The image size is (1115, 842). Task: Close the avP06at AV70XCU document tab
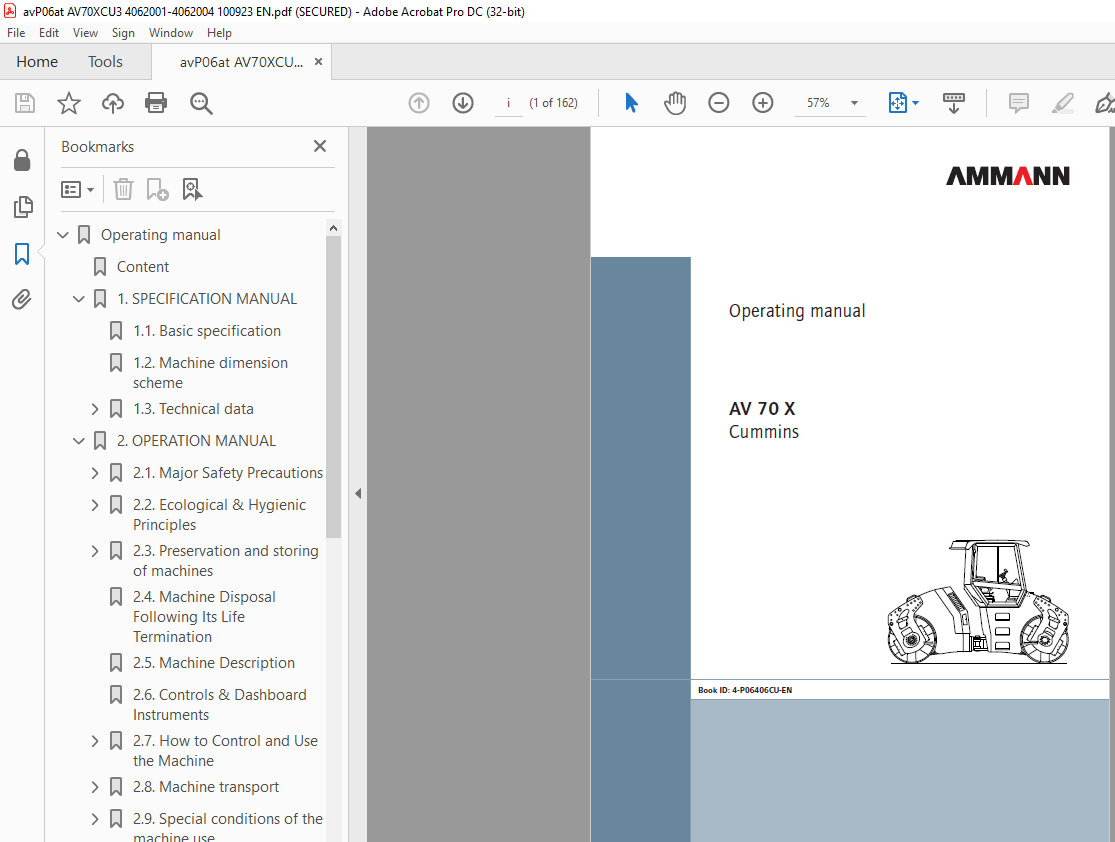pos(319,62)
